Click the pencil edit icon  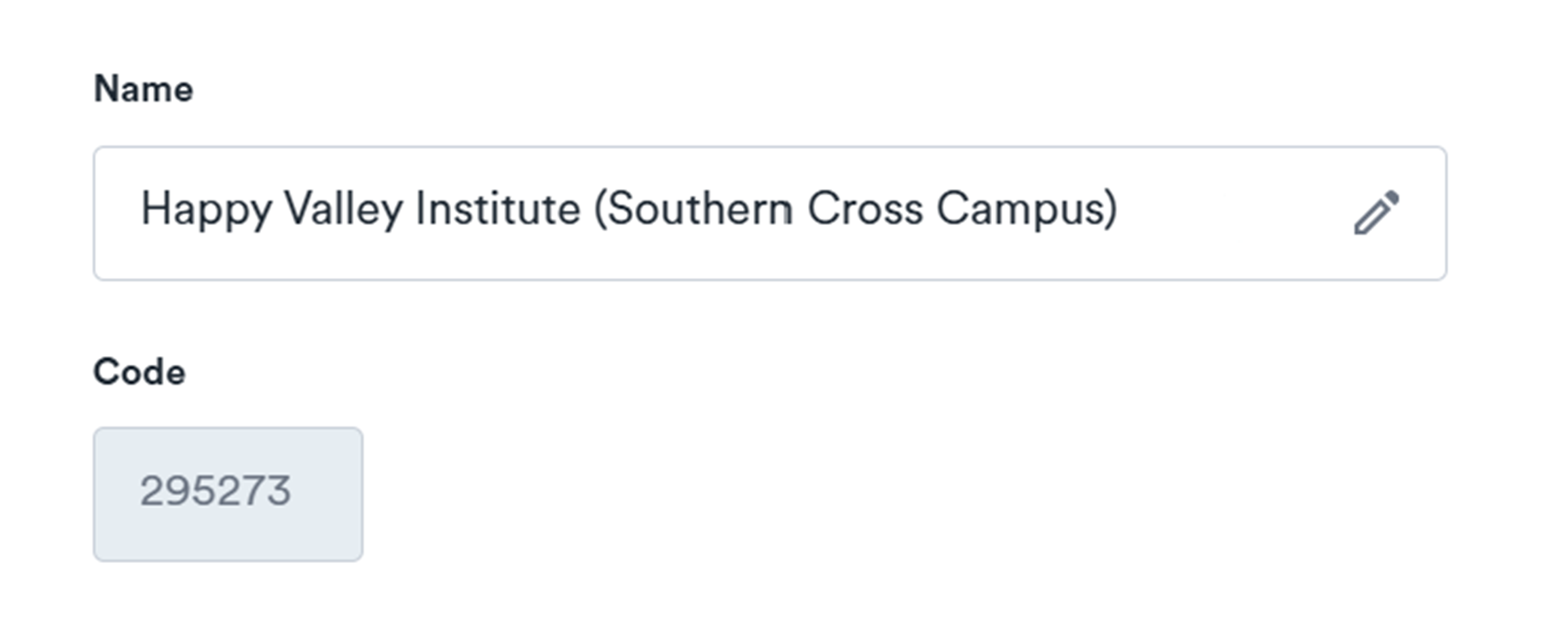coord(1375,213)
